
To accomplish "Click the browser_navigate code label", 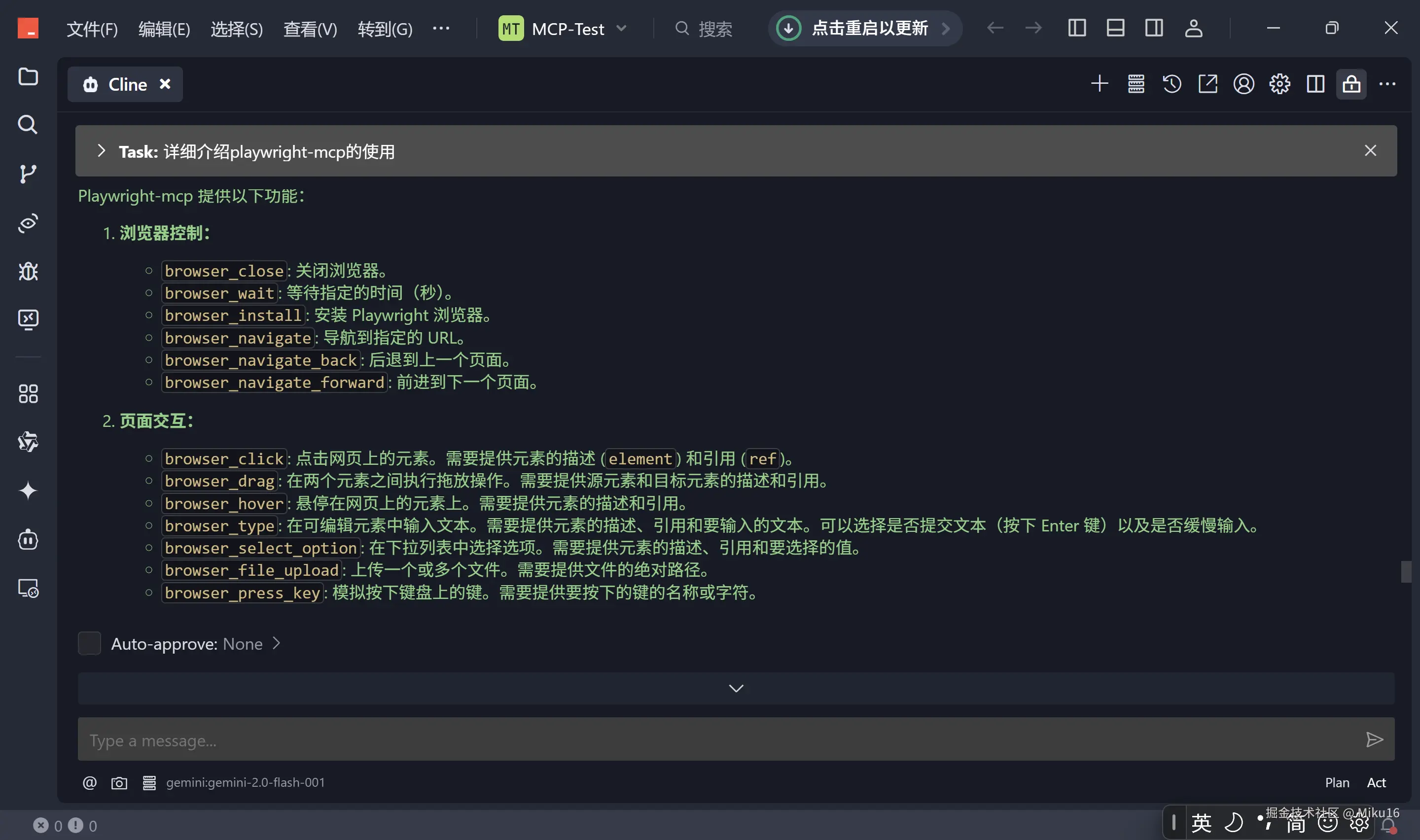I will pos(238,338).
